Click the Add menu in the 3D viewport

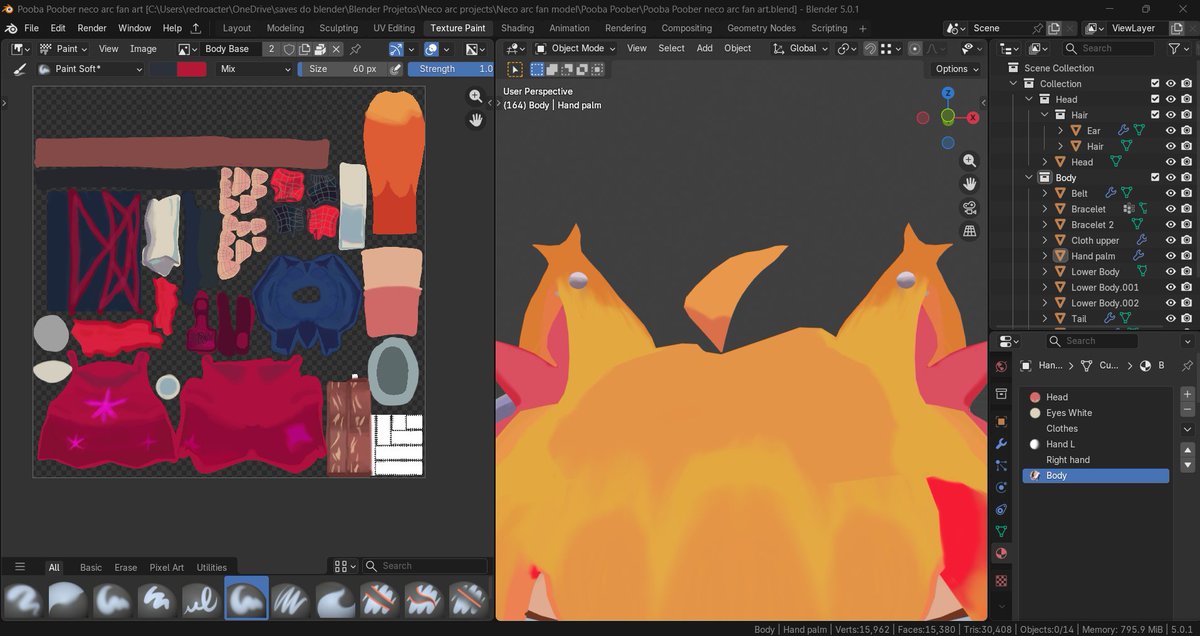704,48
